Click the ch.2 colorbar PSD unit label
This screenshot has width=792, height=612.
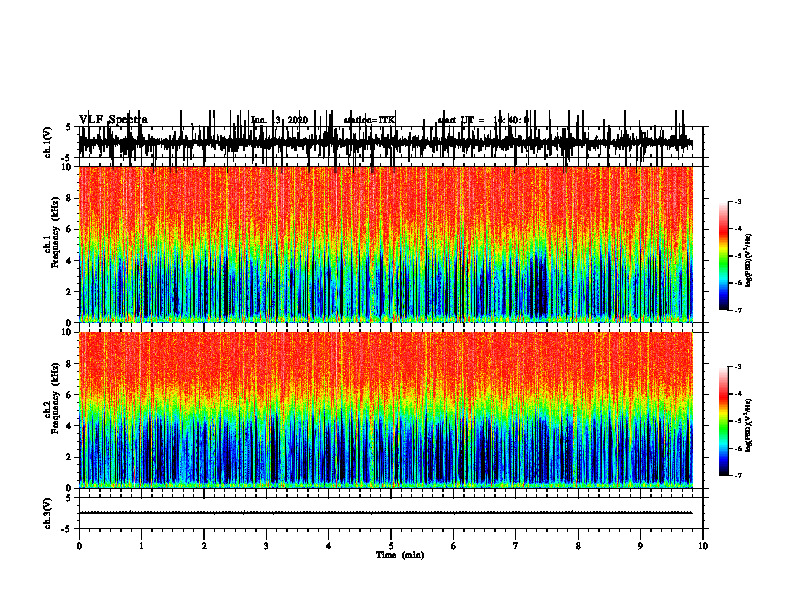pos(748,425)
